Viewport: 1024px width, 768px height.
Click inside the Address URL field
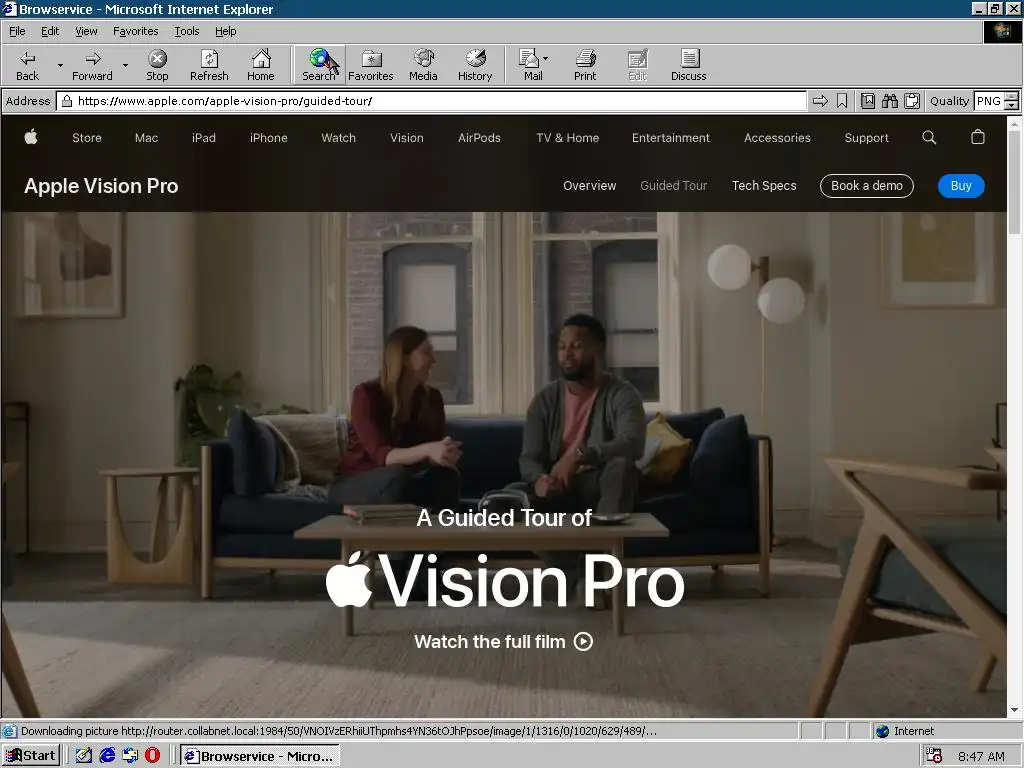click(x=431, y=101)
